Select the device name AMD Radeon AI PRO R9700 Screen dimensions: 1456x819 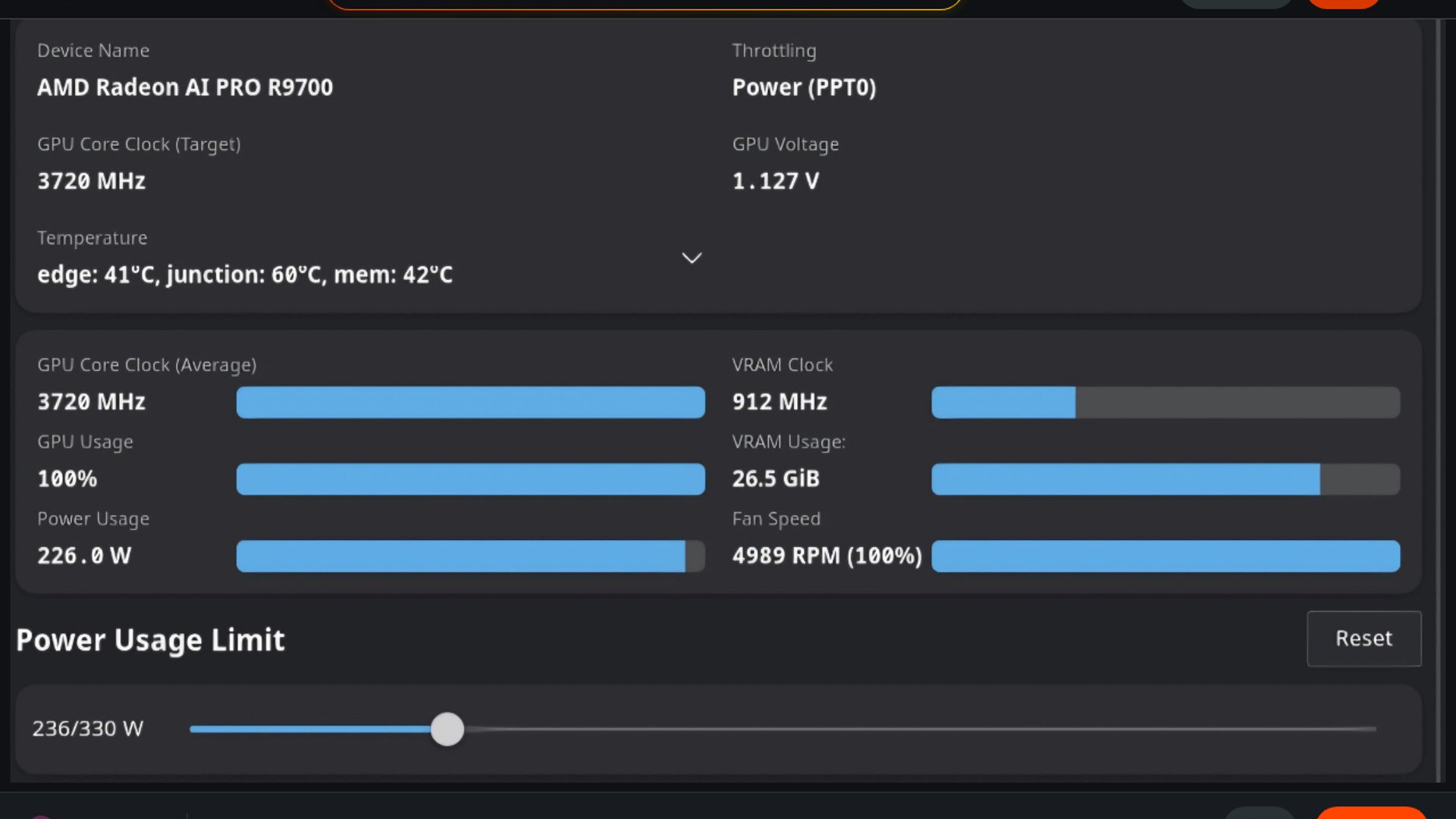pos(185,87)
